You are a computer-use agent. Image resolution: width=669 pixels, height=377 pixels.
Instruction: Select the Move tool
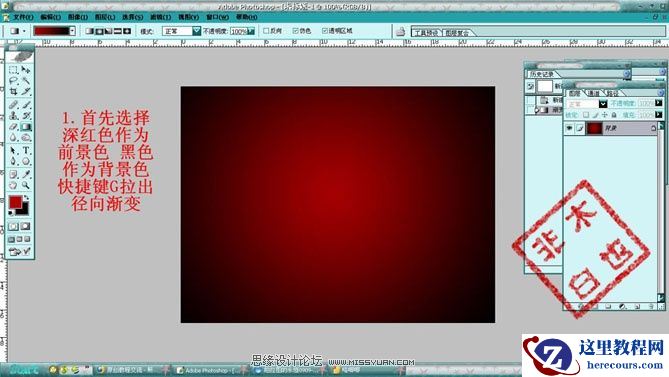[26, 69]
